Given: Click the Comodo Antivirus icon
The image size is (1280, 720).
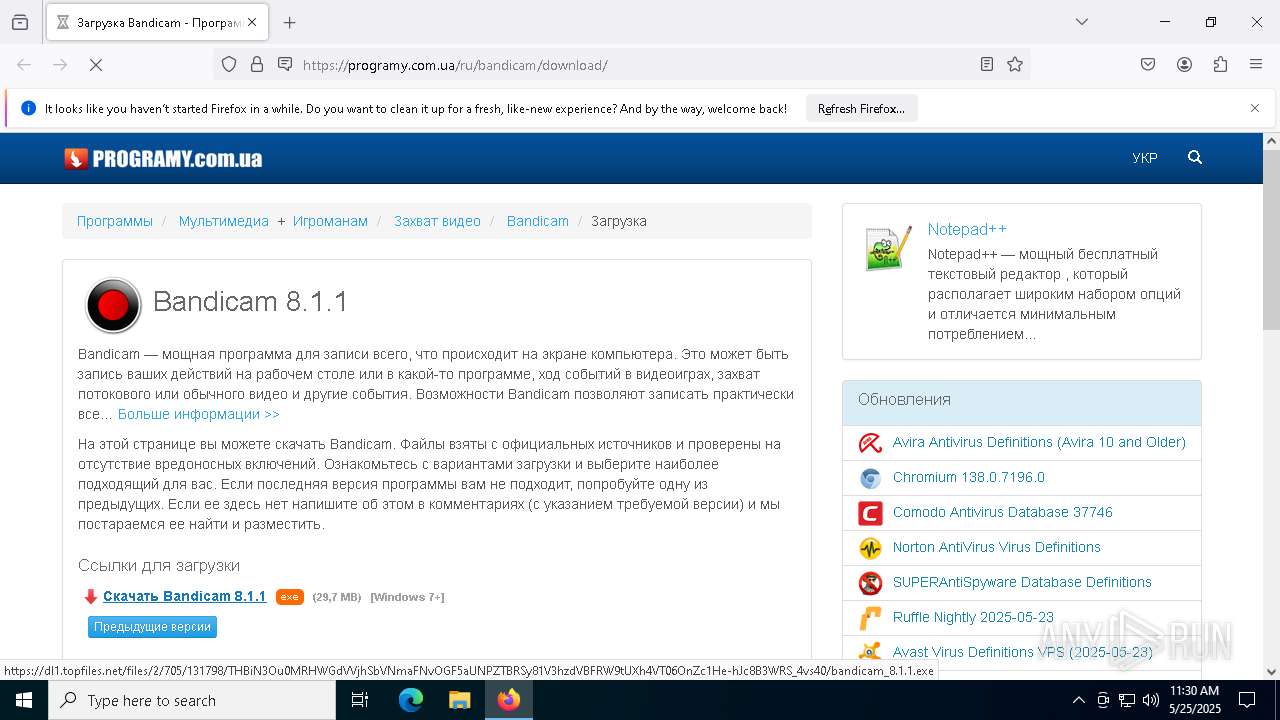Looking at the screenshot, I should [x=870, y=513].
